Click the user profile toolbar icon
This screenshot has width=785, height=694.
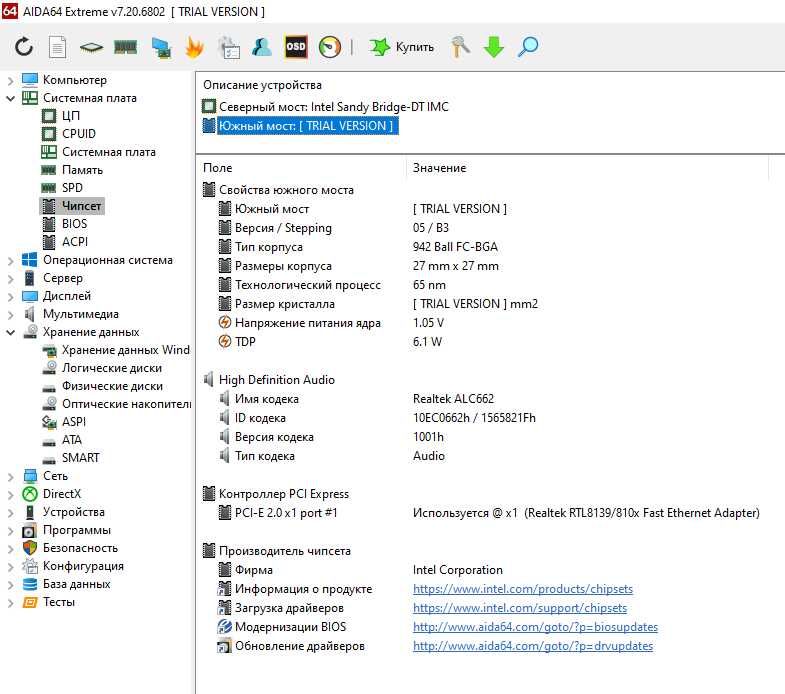[261, 47]
